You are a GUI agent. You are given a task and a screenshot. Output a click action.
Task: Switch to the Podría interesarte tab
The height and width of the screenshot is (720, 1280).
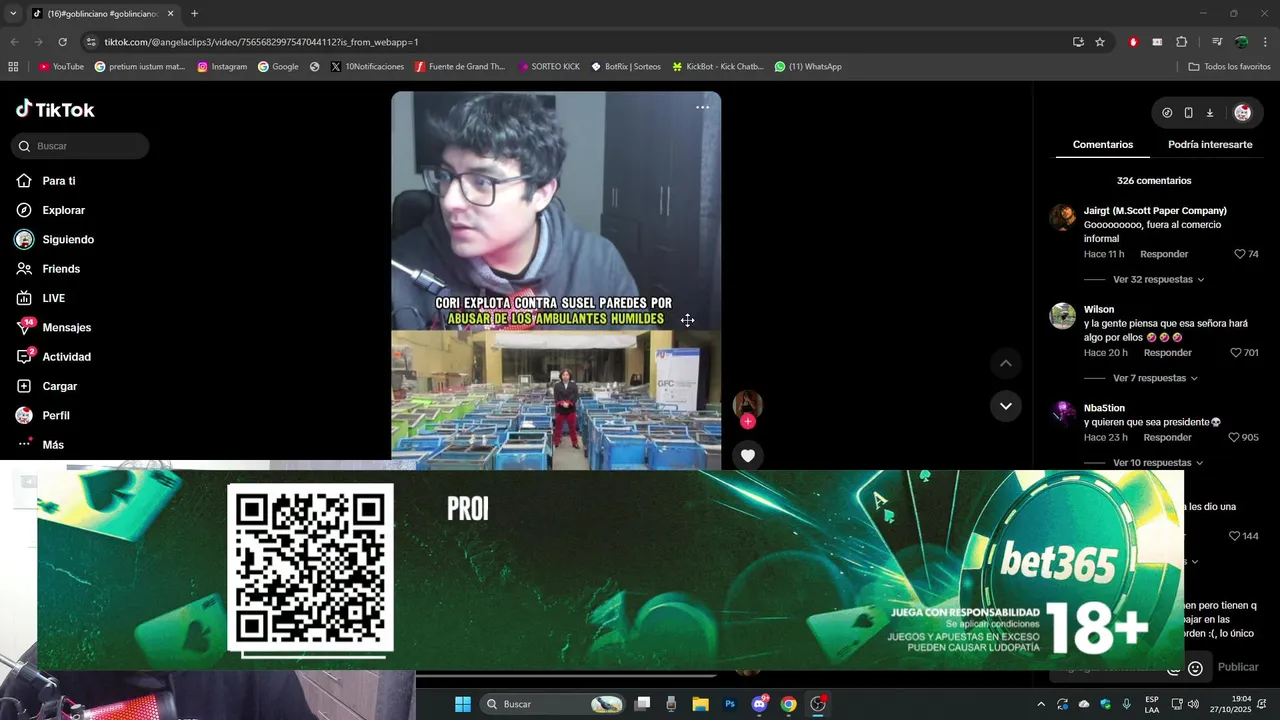[1210, 145]
